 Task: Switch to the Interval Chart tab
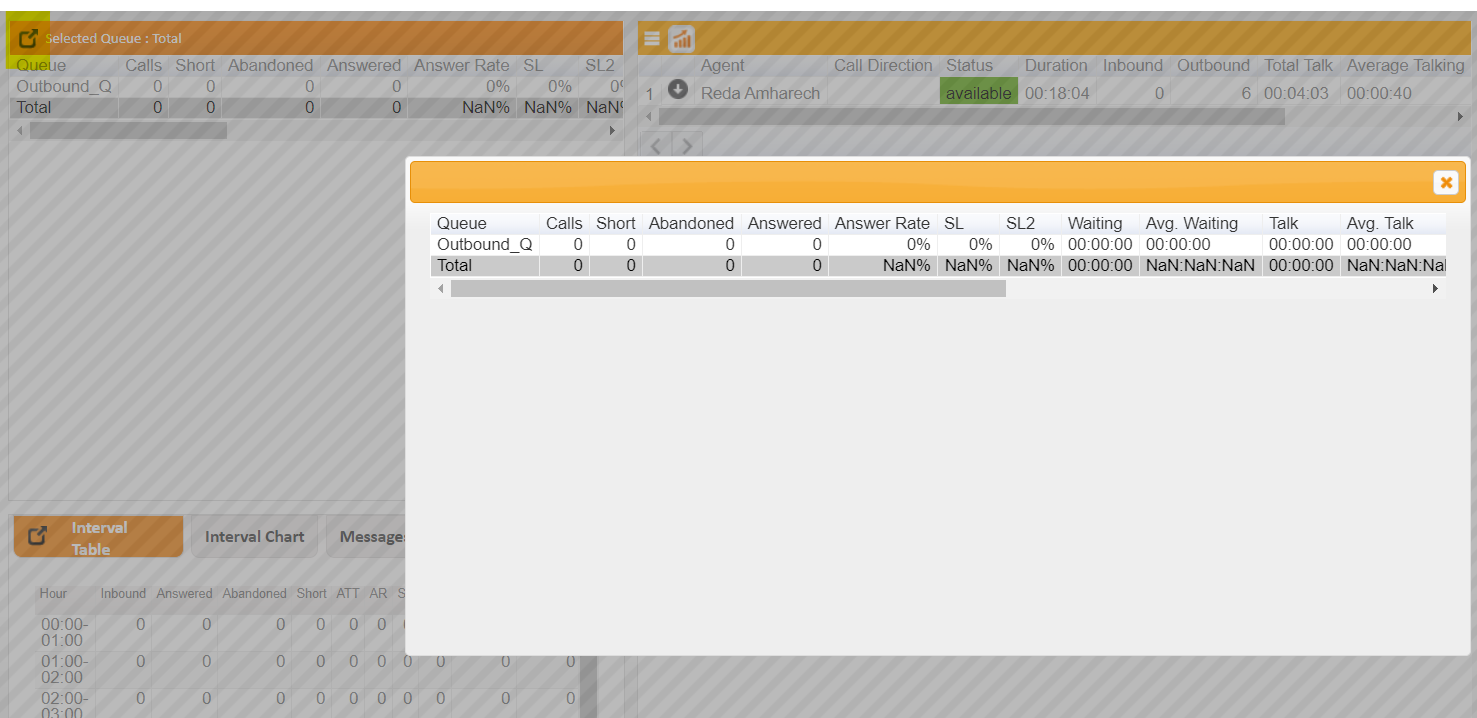tap(254, 537)
